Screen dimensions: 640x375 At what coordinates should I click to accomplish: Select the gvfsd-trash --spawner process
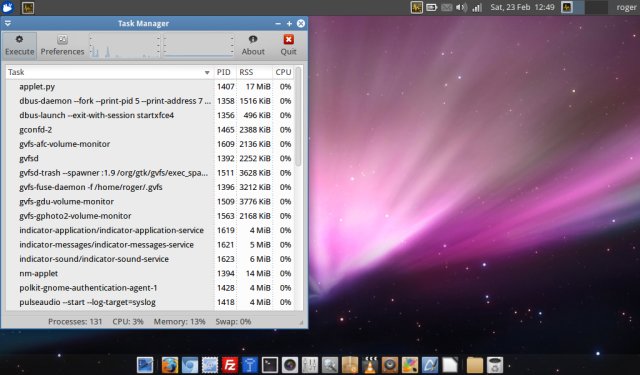pos(150,173)
